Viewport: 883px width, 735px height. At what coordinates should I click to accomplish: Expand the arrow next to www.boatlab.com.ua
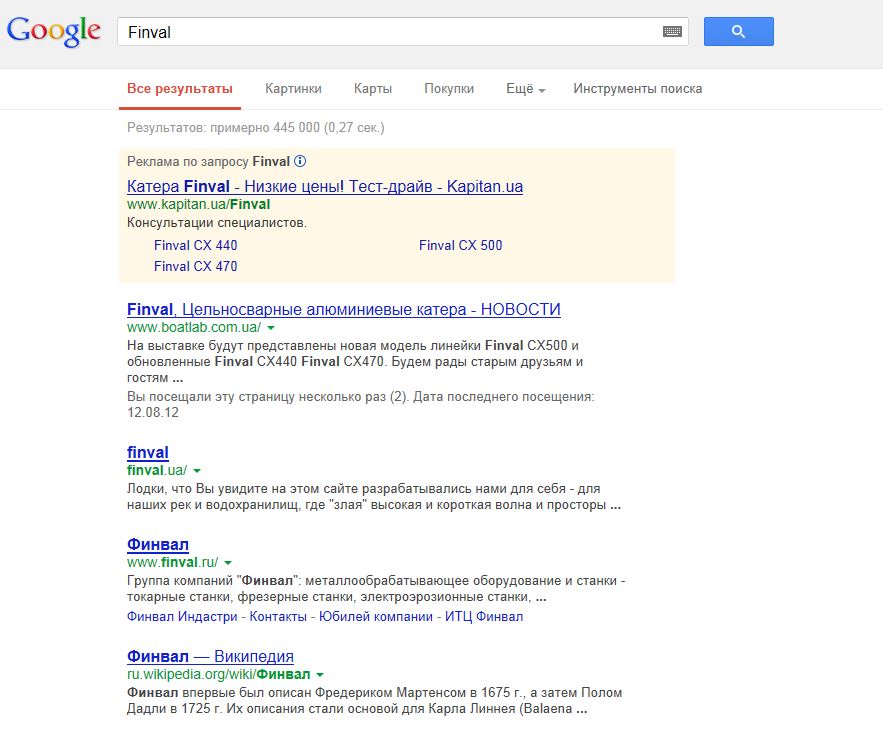pos(271,328)
